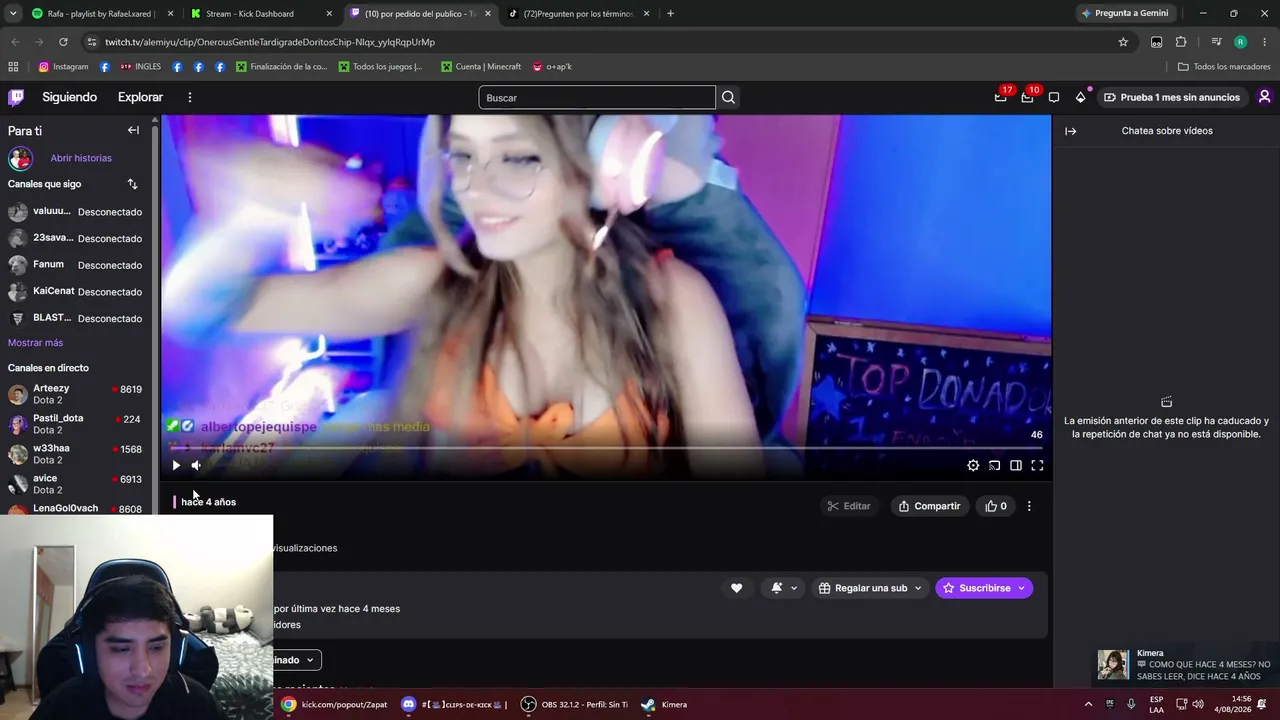The width and height of the screenshot is (1280, 720).
Task: Click Pregunta a Gemini button
Action: 1125,13
